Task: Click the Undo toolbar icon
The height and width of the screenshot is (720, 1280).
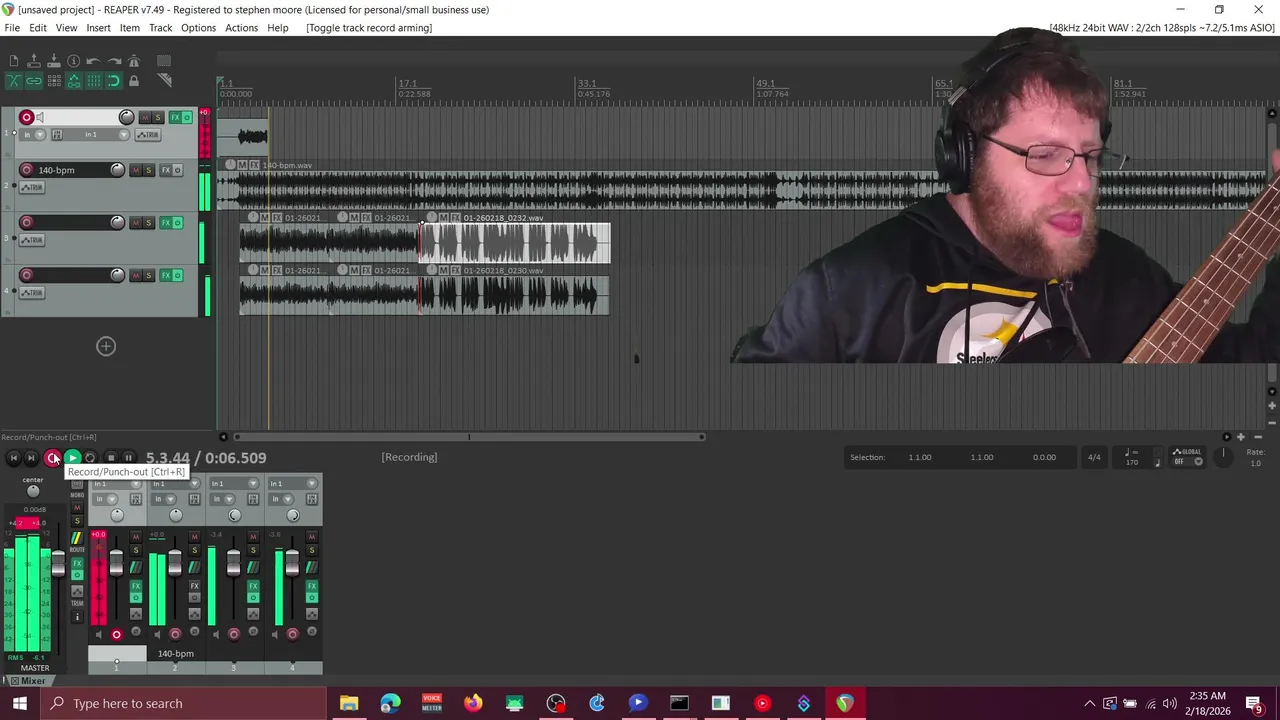Action: (93, 61)
